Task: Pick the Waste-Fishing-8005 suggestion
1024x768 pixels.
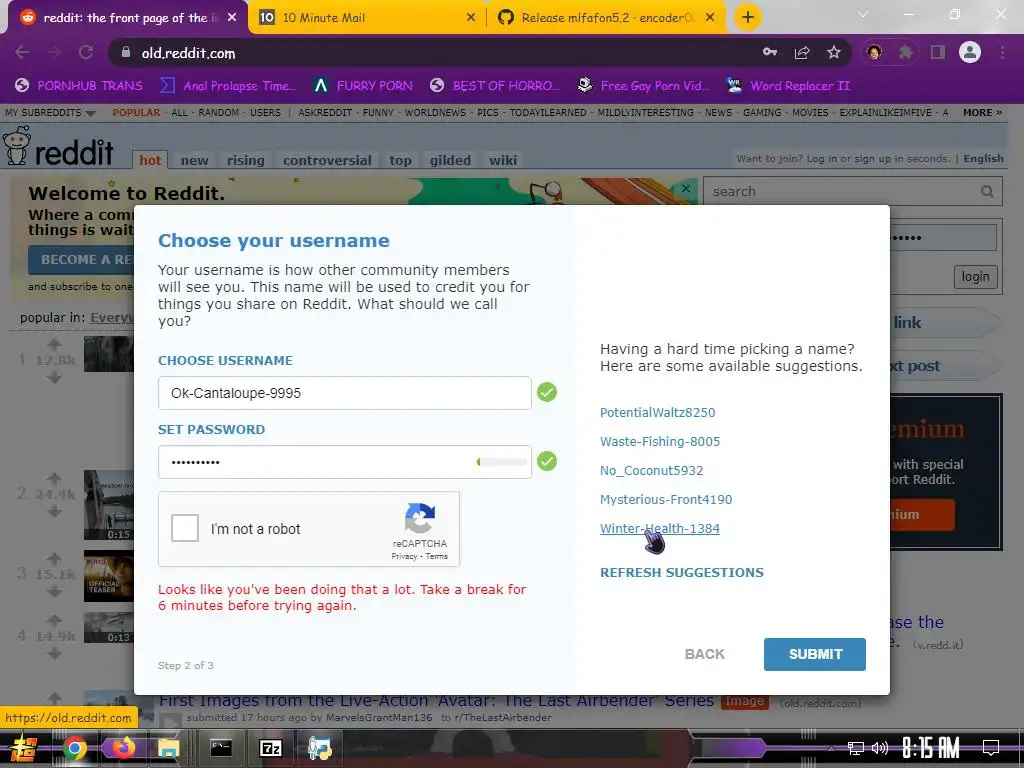Action: click(660, 441)
